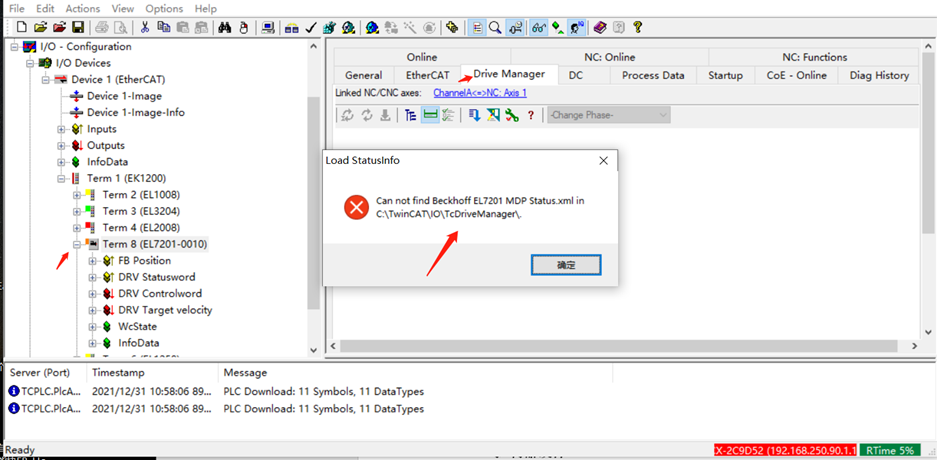Screen dimensions: 937x460
Task: Toggle the glasses watch toolbar button
Action: click(540, 27)
